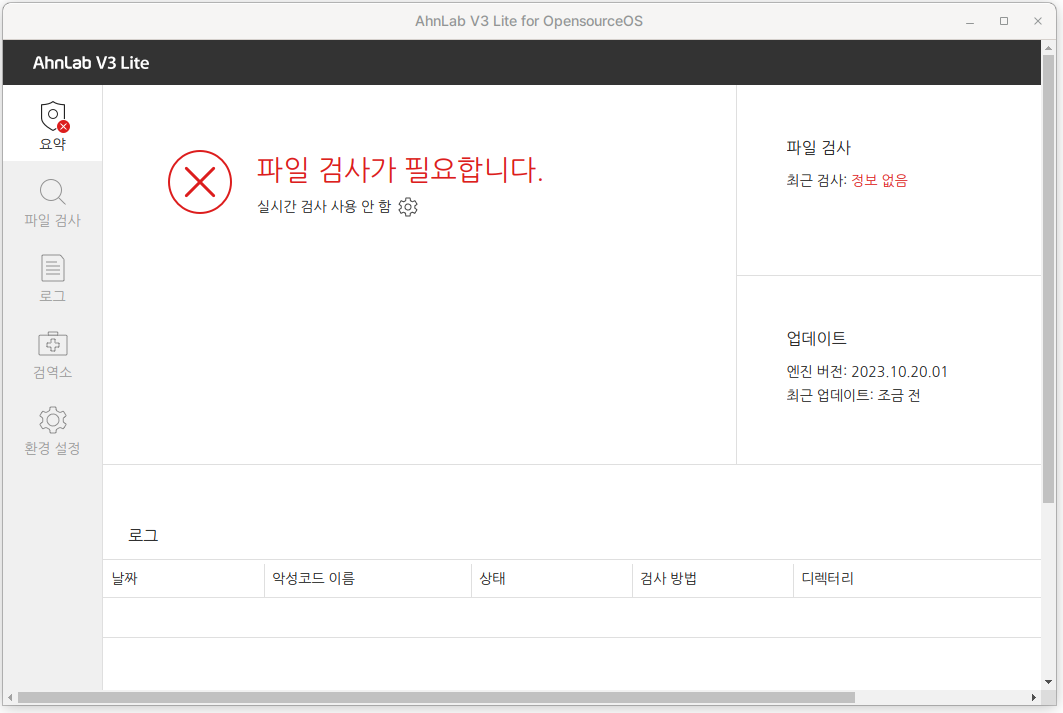The height and width of the screenshot is (713, 1063).
Task: Sort by the 악성코드 이름 column header
Action: (368, 578)
